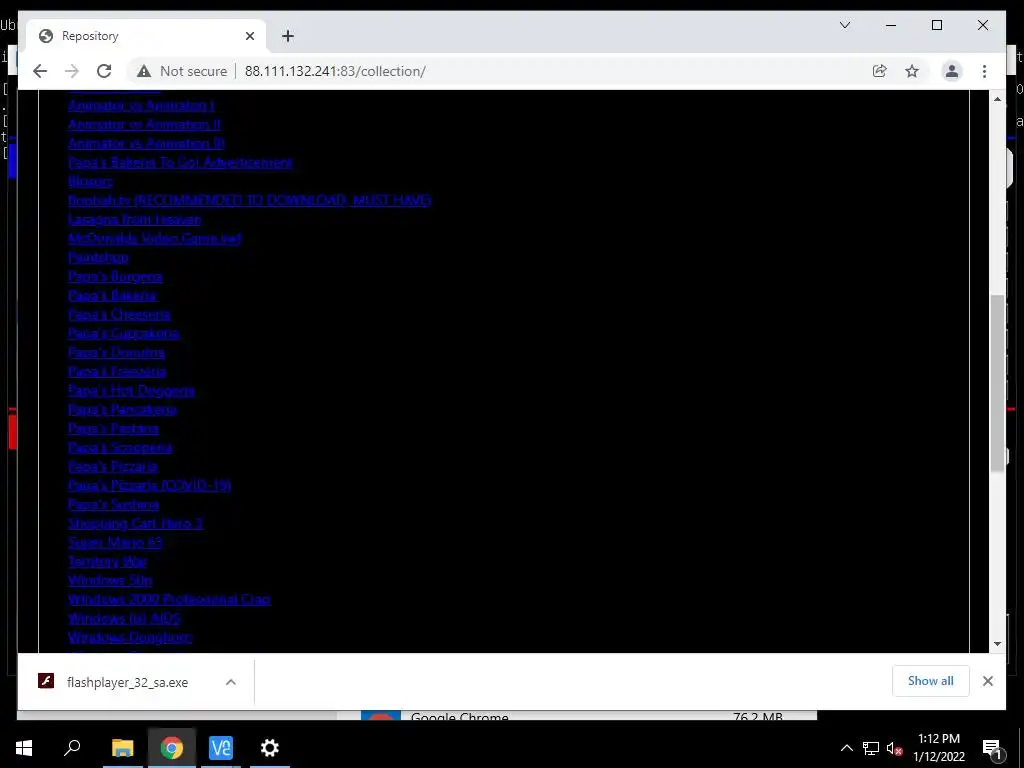
Task: Open the tab search dropdown arrow
Action: point(844,25)
